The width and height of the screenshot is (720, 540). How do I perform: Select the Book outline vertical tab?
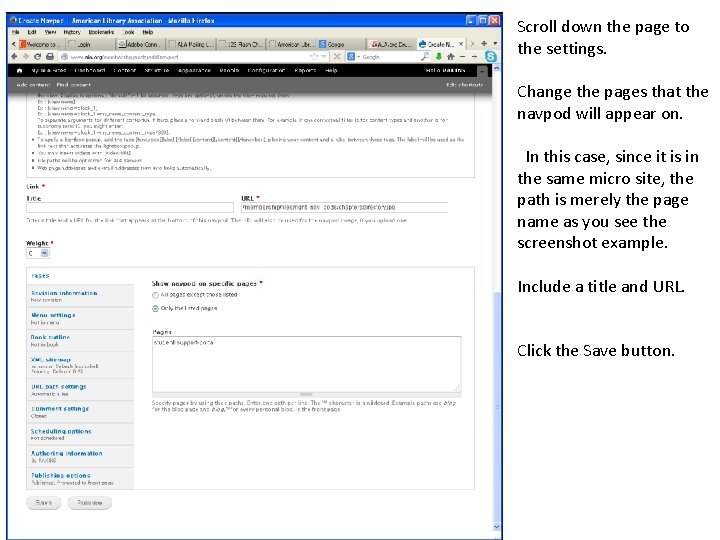click(x=80, y=340)
